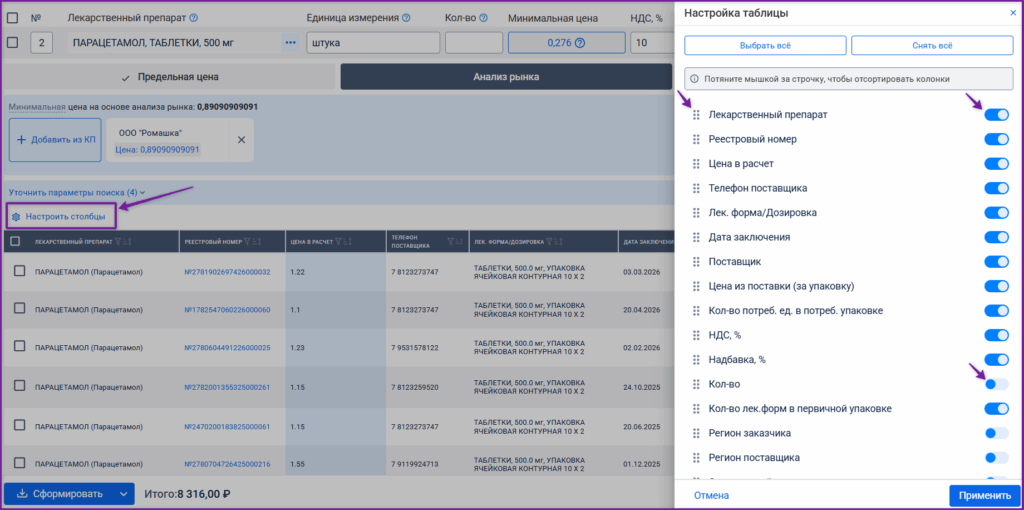Enable the Кол-во column toggle
This screenshot has width=1024, height=510.
pos(997,384)
